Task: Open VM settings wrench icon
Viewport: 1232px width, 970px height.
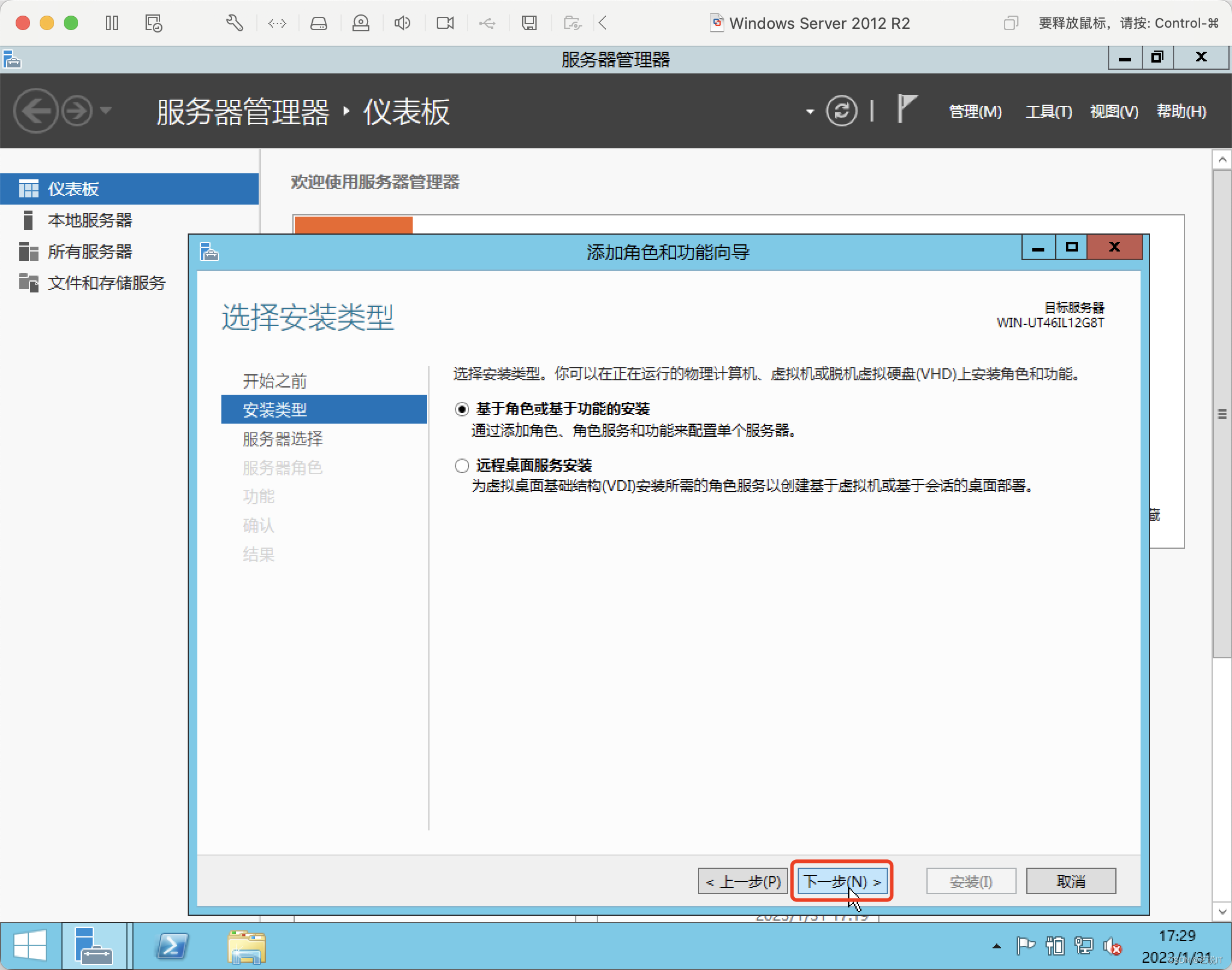Action: pos(235,23)
